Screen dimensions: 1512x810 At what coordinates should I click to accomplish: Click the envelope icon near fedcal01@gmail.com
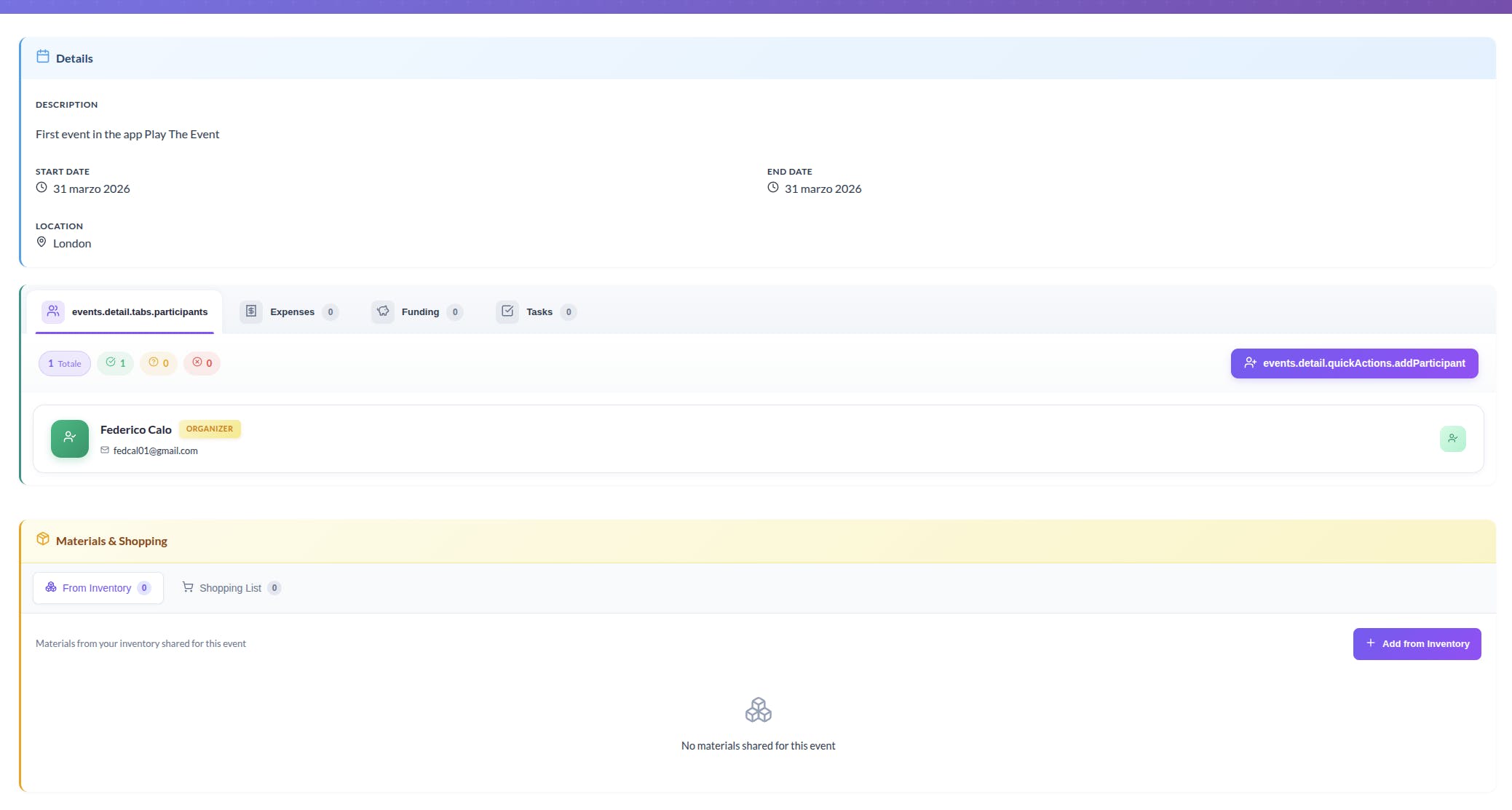point(105,450)
